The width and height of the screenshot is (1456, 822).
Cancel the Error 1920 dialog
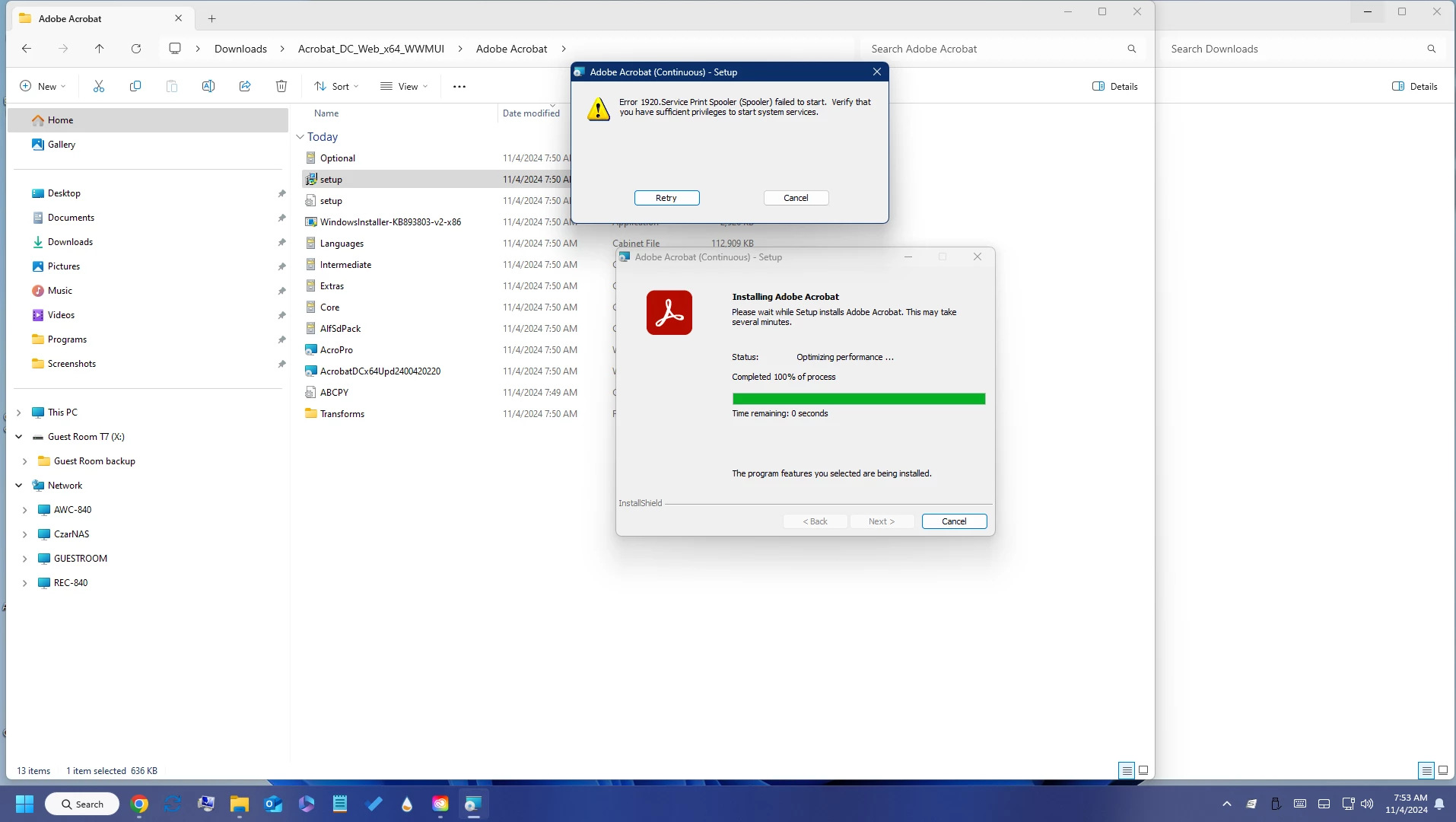796,198
